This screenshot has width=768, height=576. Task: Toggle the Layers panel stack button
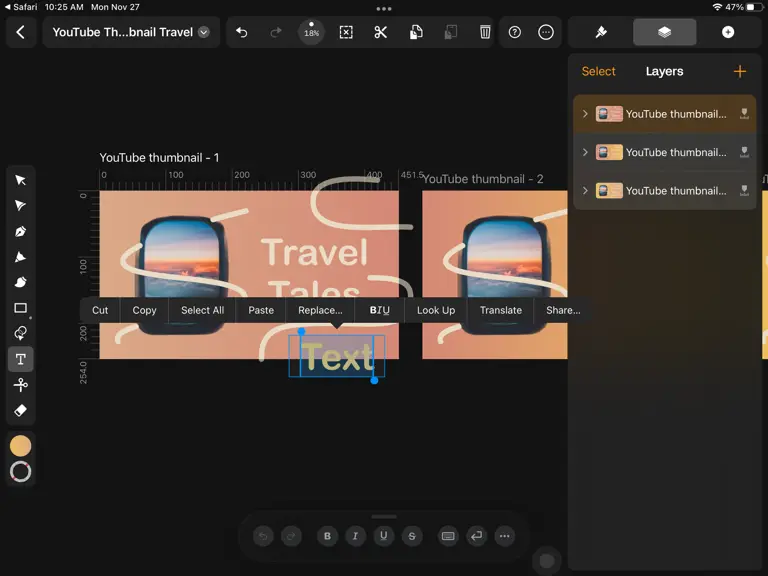[x=664, y=32]
